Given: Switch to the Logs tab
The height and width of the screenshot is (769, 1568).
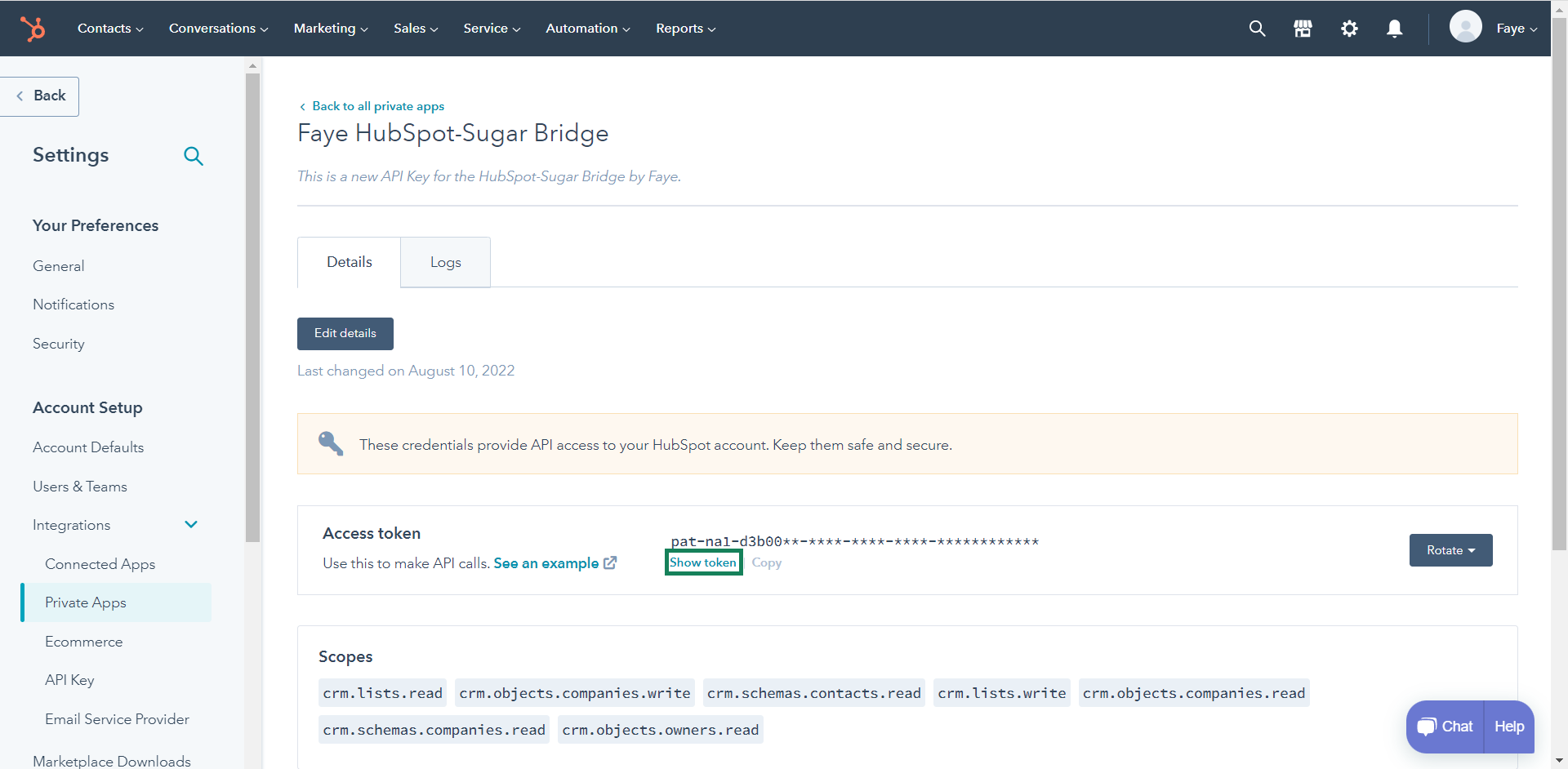Looking at the screenshot, I should pos(445,262).
